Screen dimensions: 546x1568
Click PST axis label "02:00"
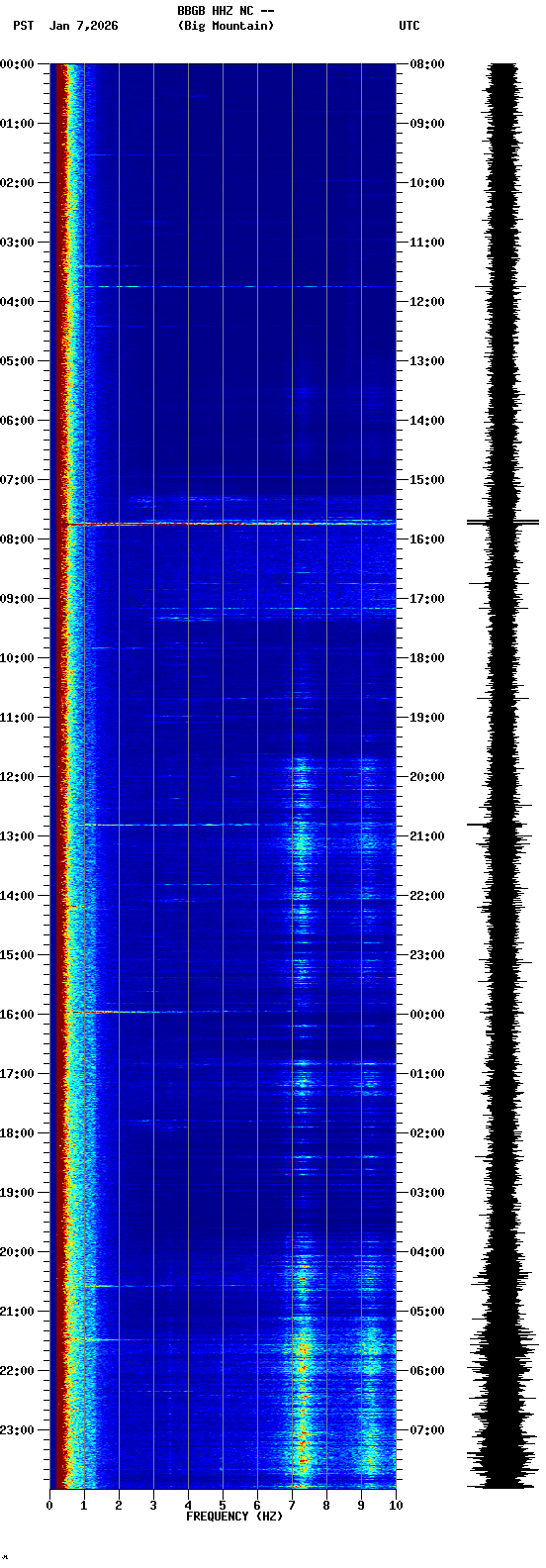click(x=17, y=183)
